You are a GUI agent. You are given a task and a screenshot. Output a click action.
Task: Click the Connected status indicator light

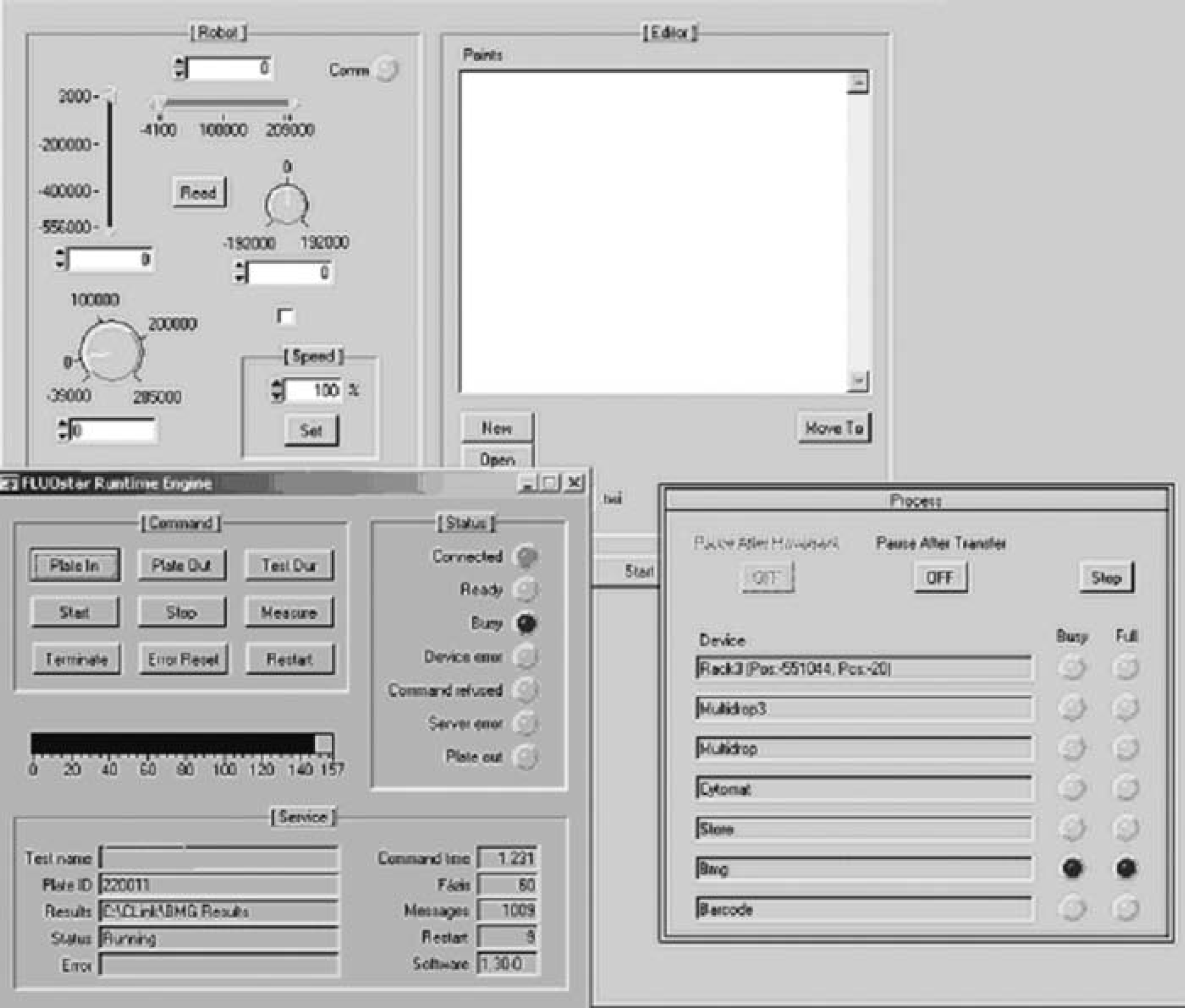click(526, 557)
